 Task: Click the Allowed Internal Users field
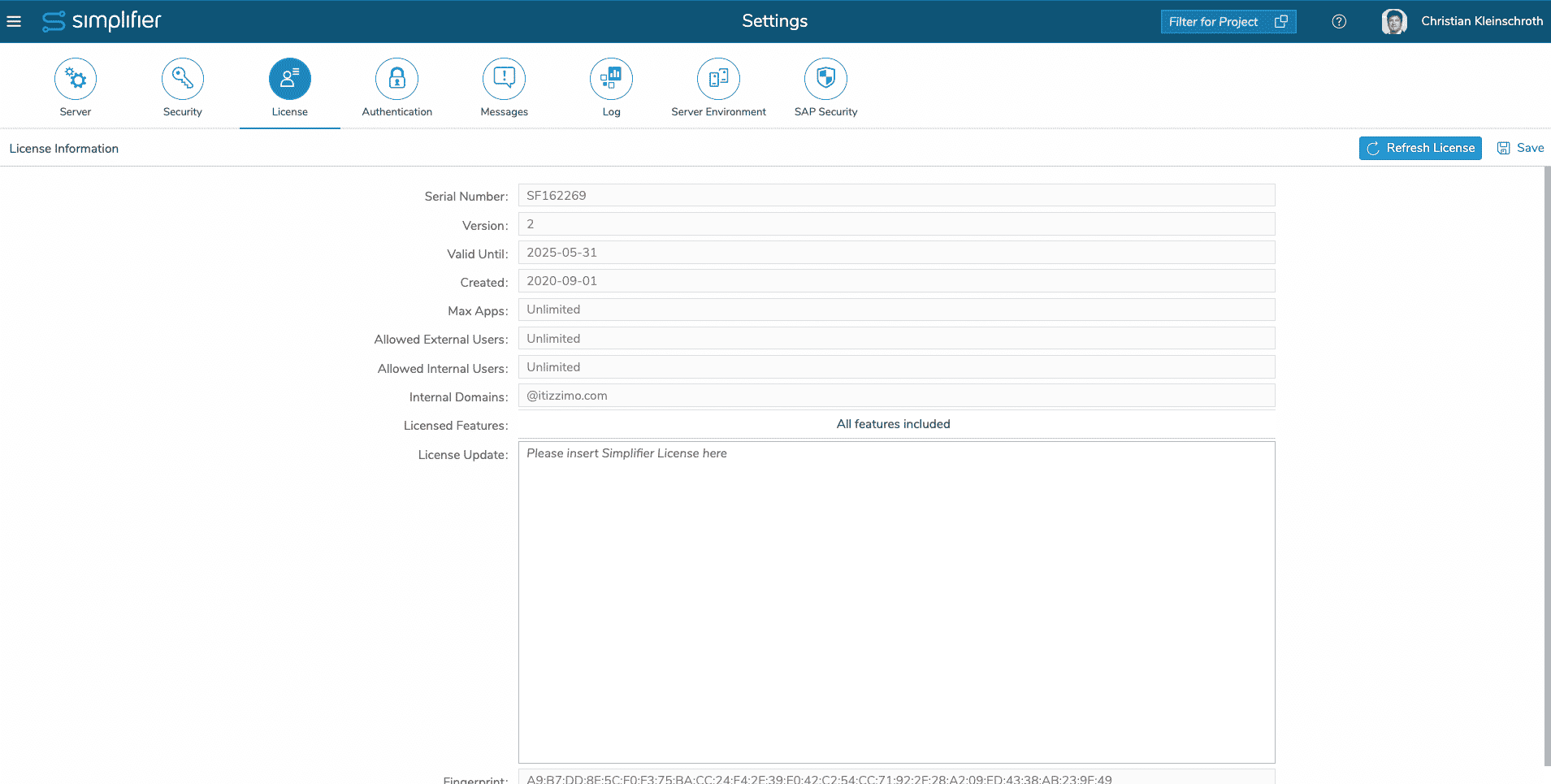(x=897, y=366)
